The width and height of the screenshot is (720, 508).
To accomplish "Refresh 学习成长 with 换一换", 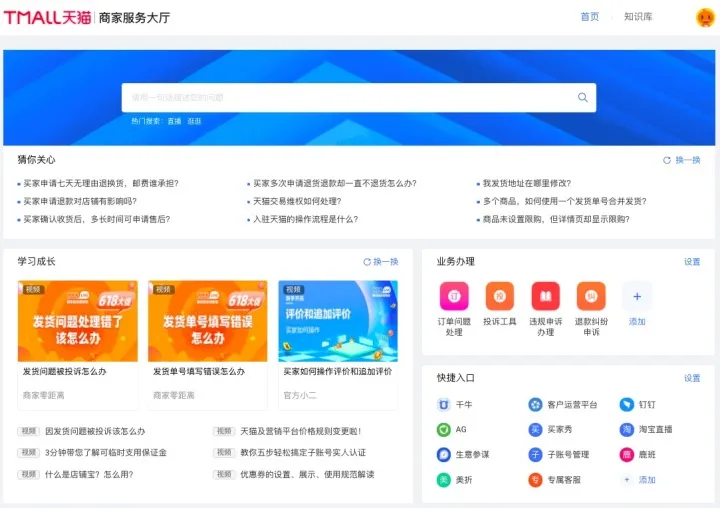I will [x=381, y=262].
